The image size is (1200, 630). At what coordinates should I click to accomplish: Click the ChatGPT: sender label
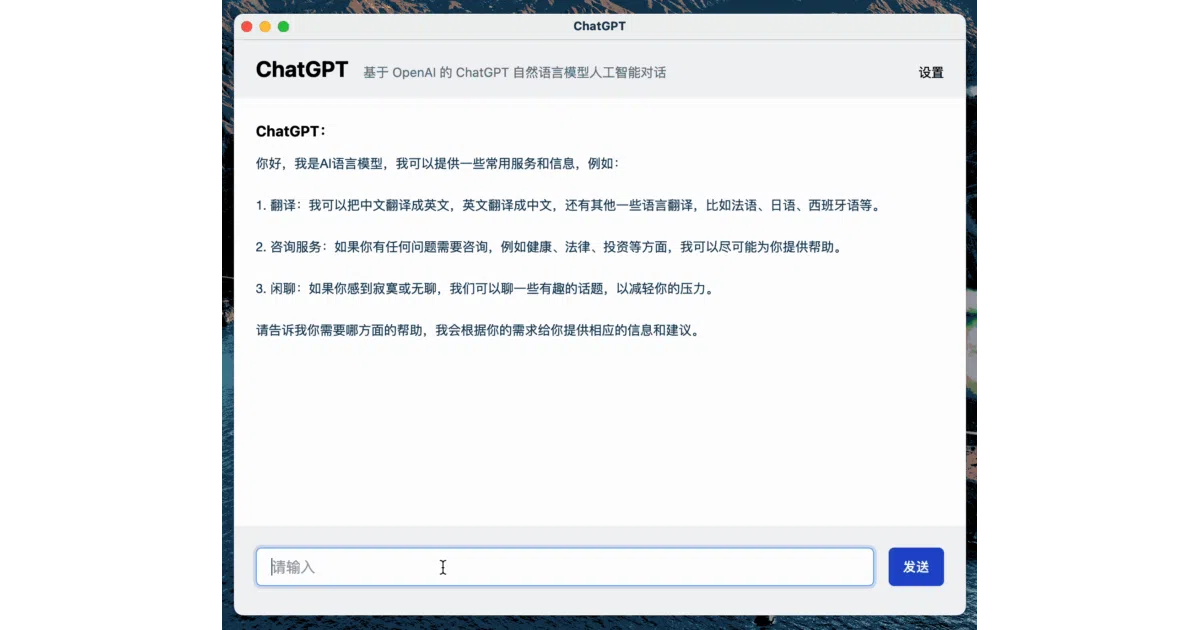tap(291, 131)
